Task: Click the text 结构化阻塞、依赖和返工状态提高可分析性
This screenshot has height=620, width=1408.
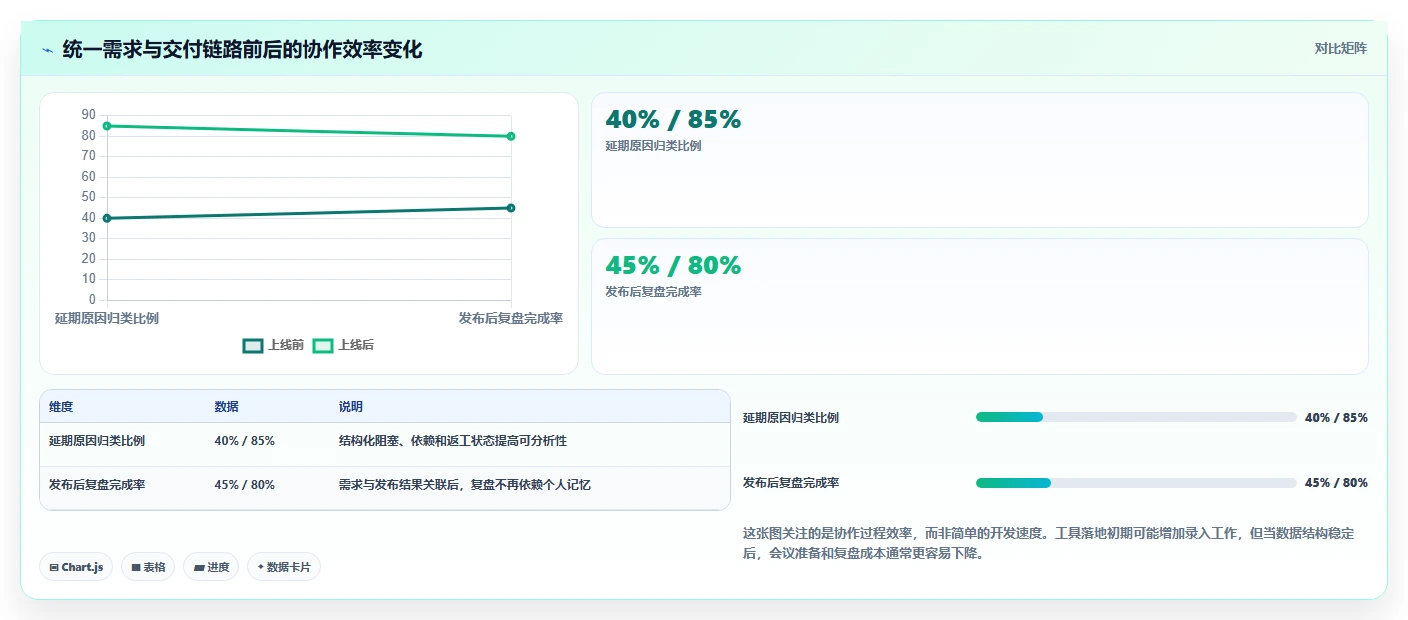Action: [x=453, y=441]
